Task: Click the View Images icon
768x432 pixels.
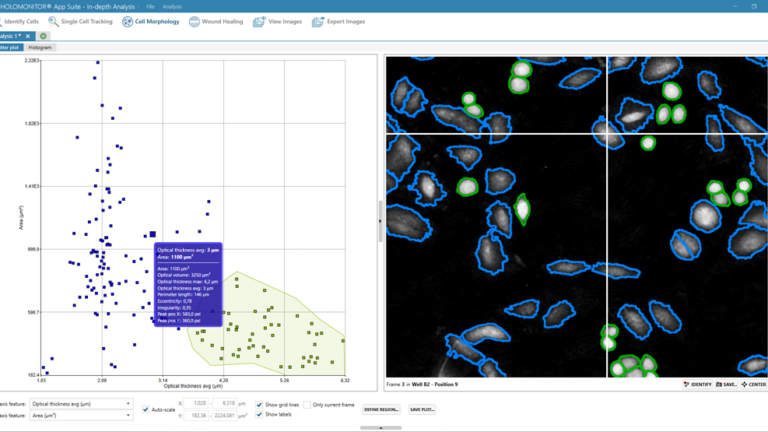Action: point(259,22)
